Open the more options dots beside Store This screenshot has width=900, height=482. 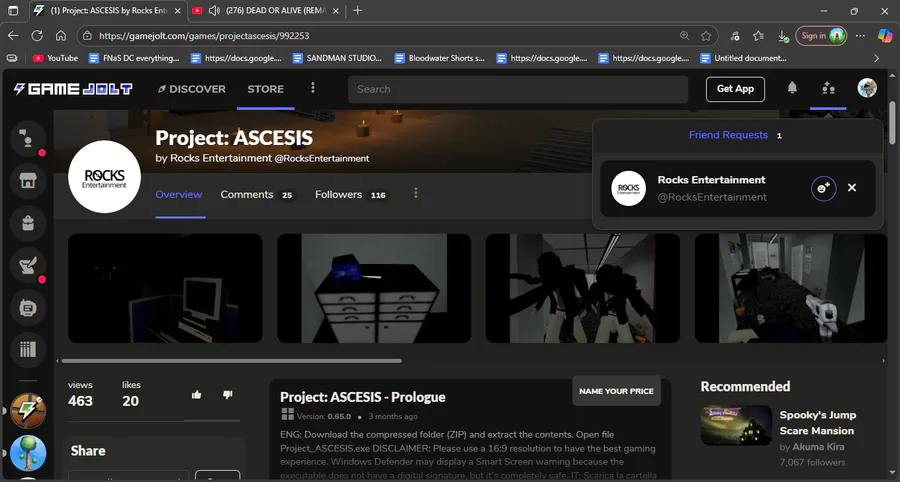point(313,87)
